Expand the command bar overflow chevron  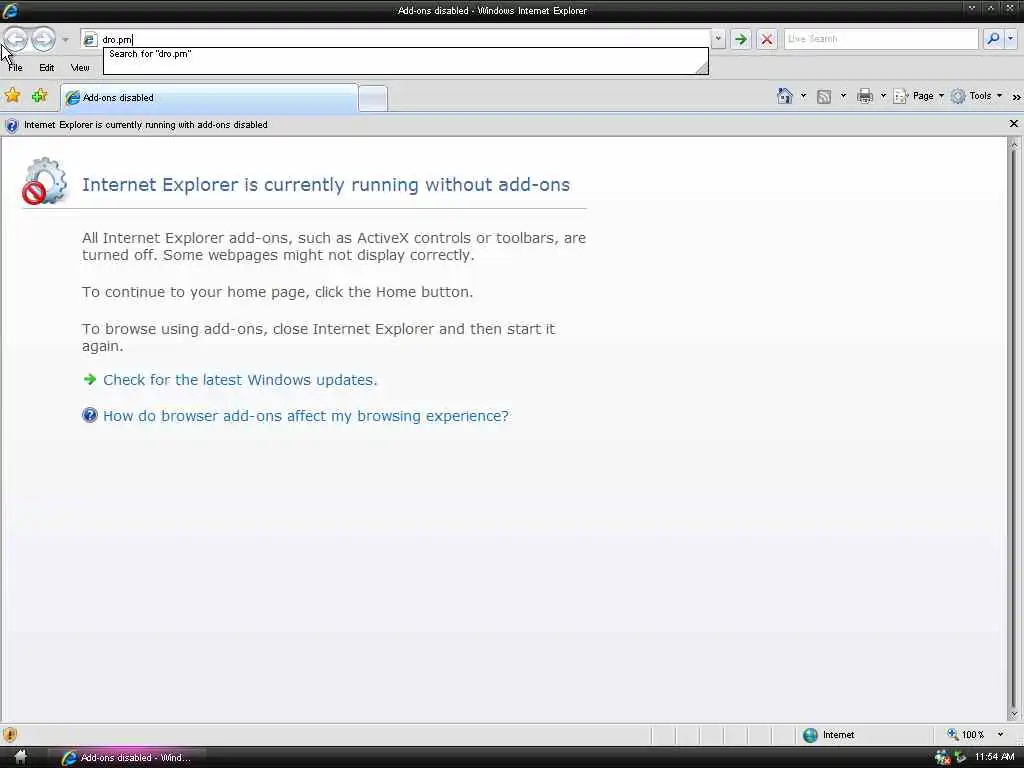(1016, 97)
